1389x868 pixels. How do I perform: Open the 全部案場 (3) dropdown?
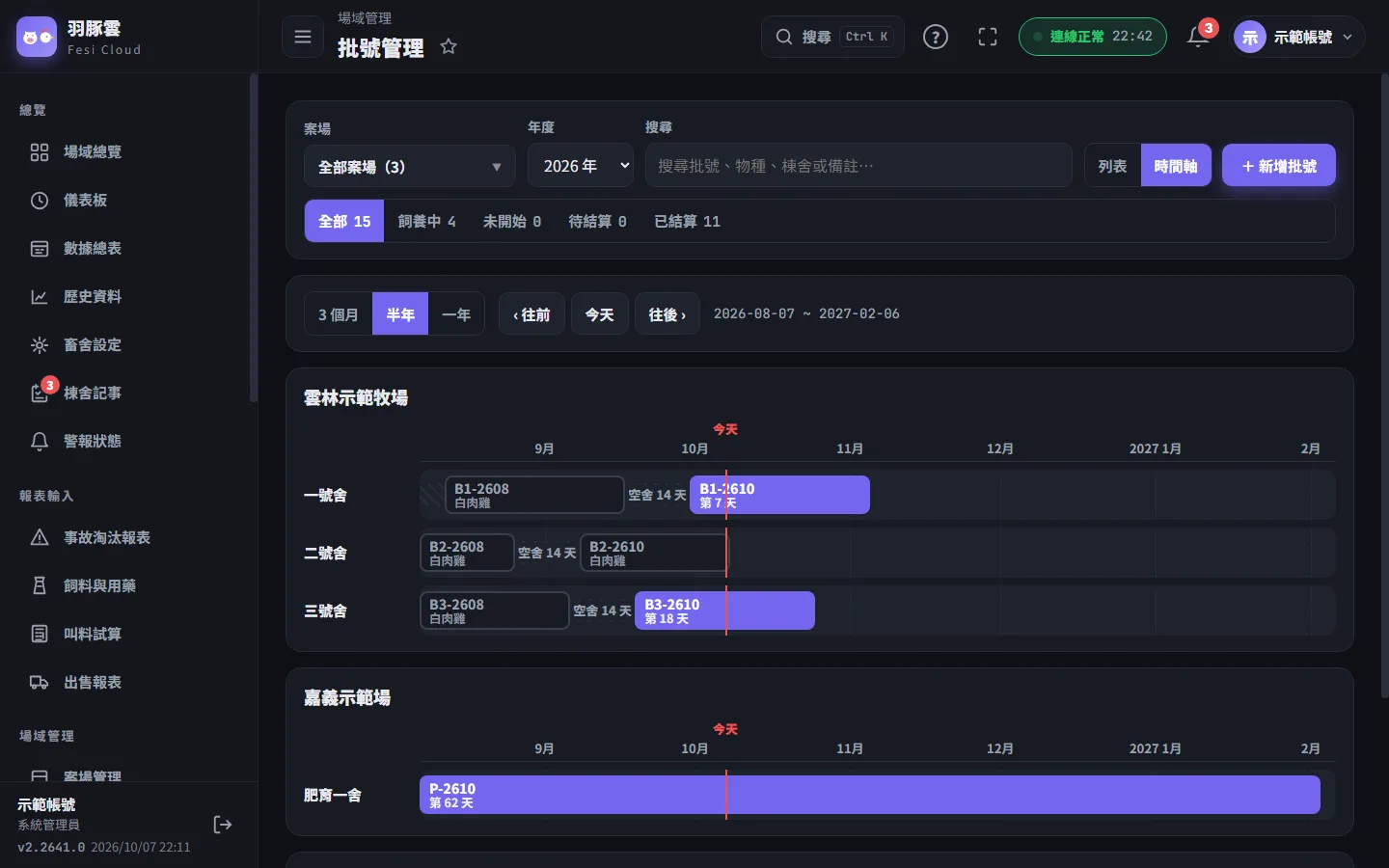point(410,166)
